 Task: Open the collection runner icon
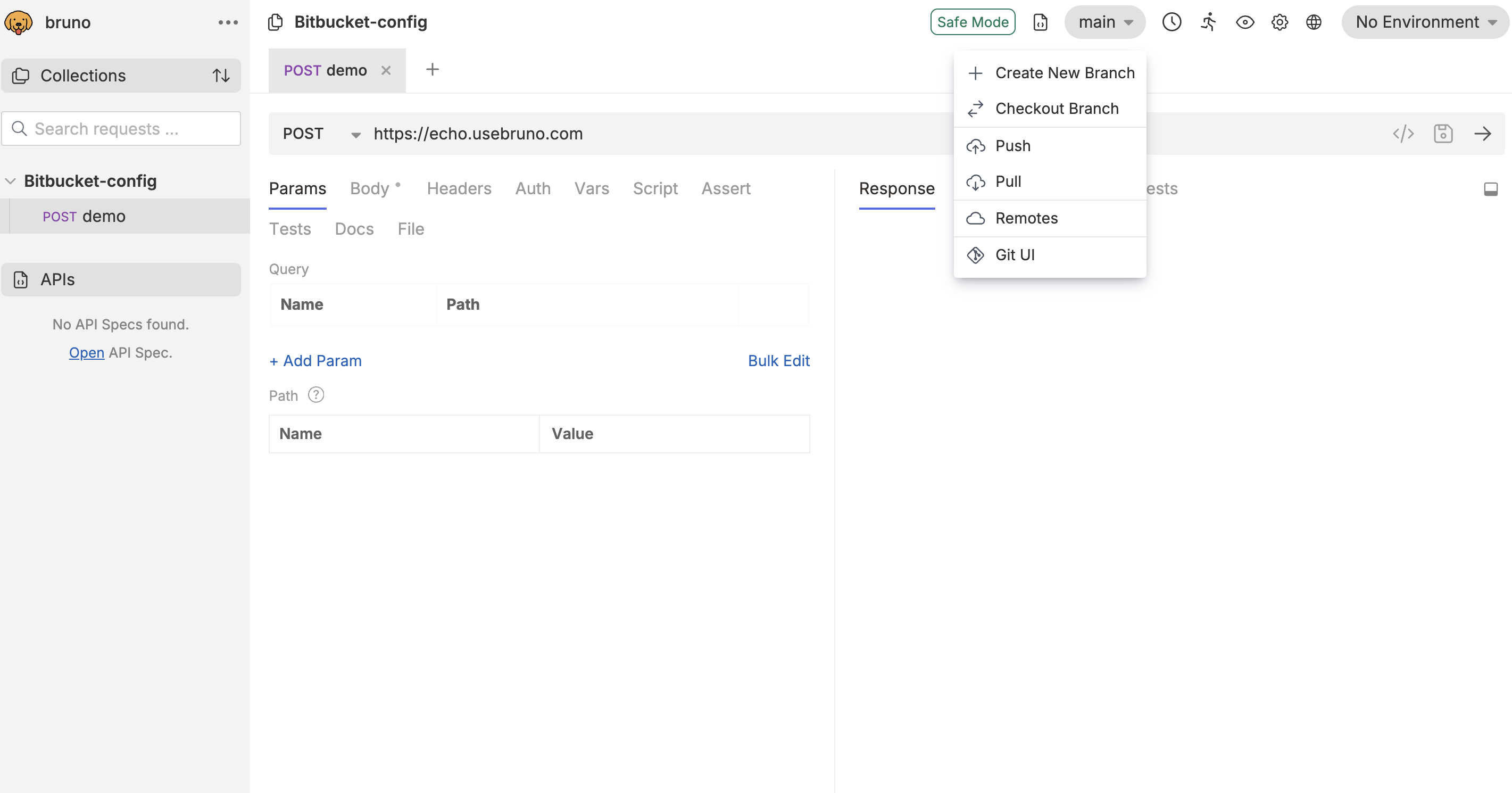[x=1208, y=22]
